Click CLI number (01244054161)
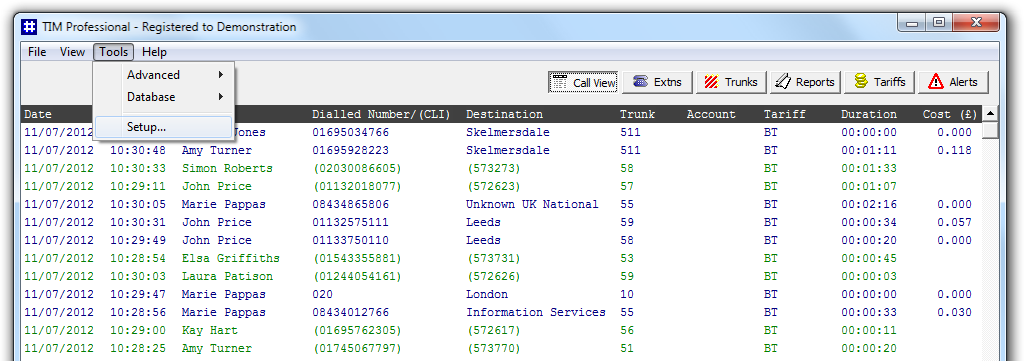Screen dimensions: 1024x361 pyautogui.click(x=357, y=276)
